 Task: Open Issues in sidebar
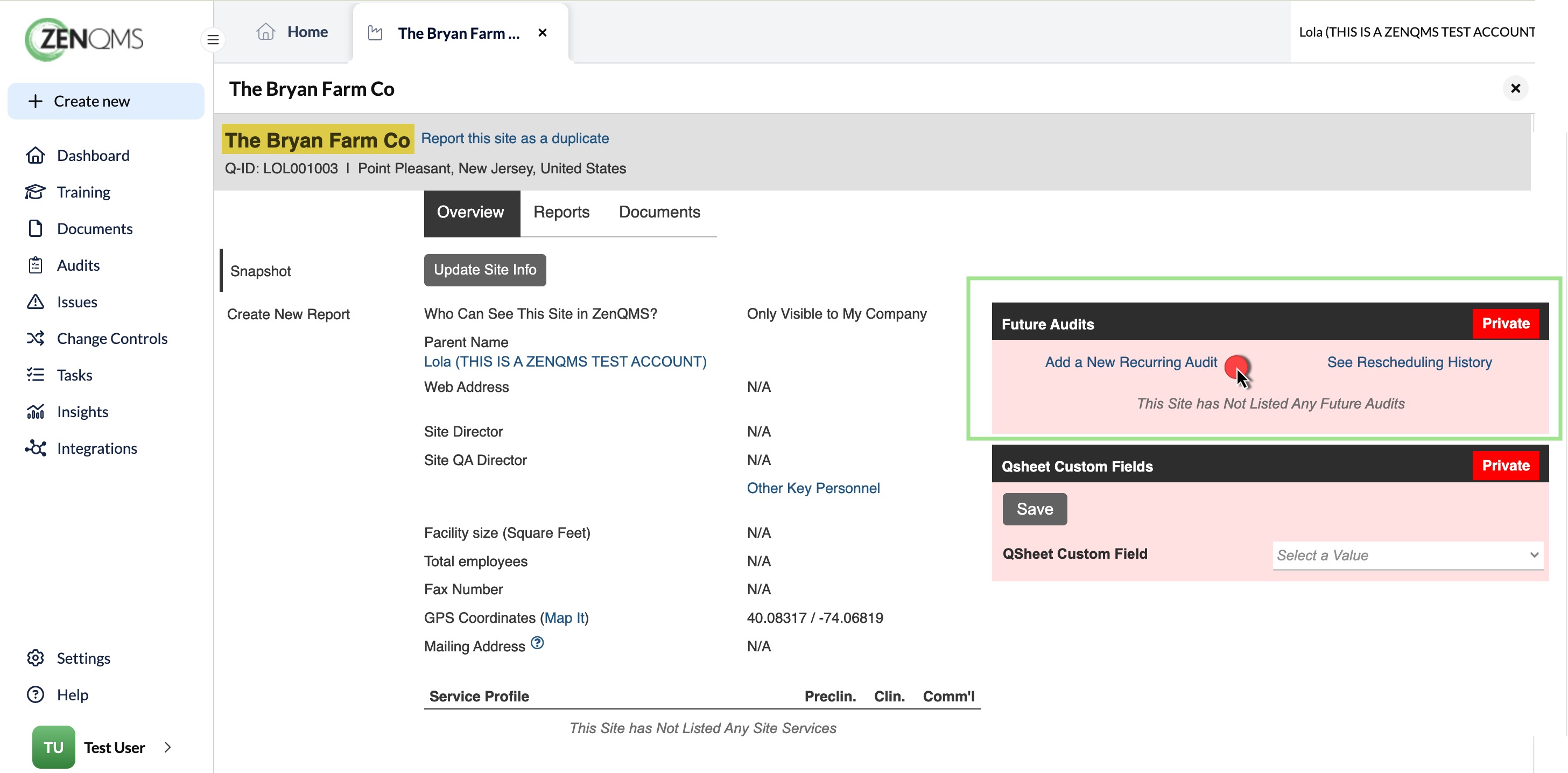tap(76, 301)
